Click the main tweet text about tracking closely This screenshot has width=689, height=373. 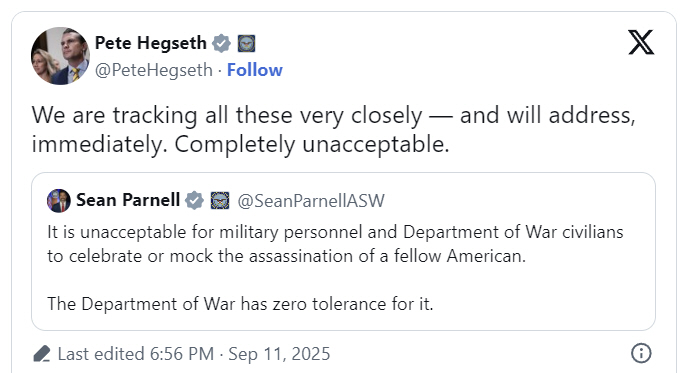point(334,130)
